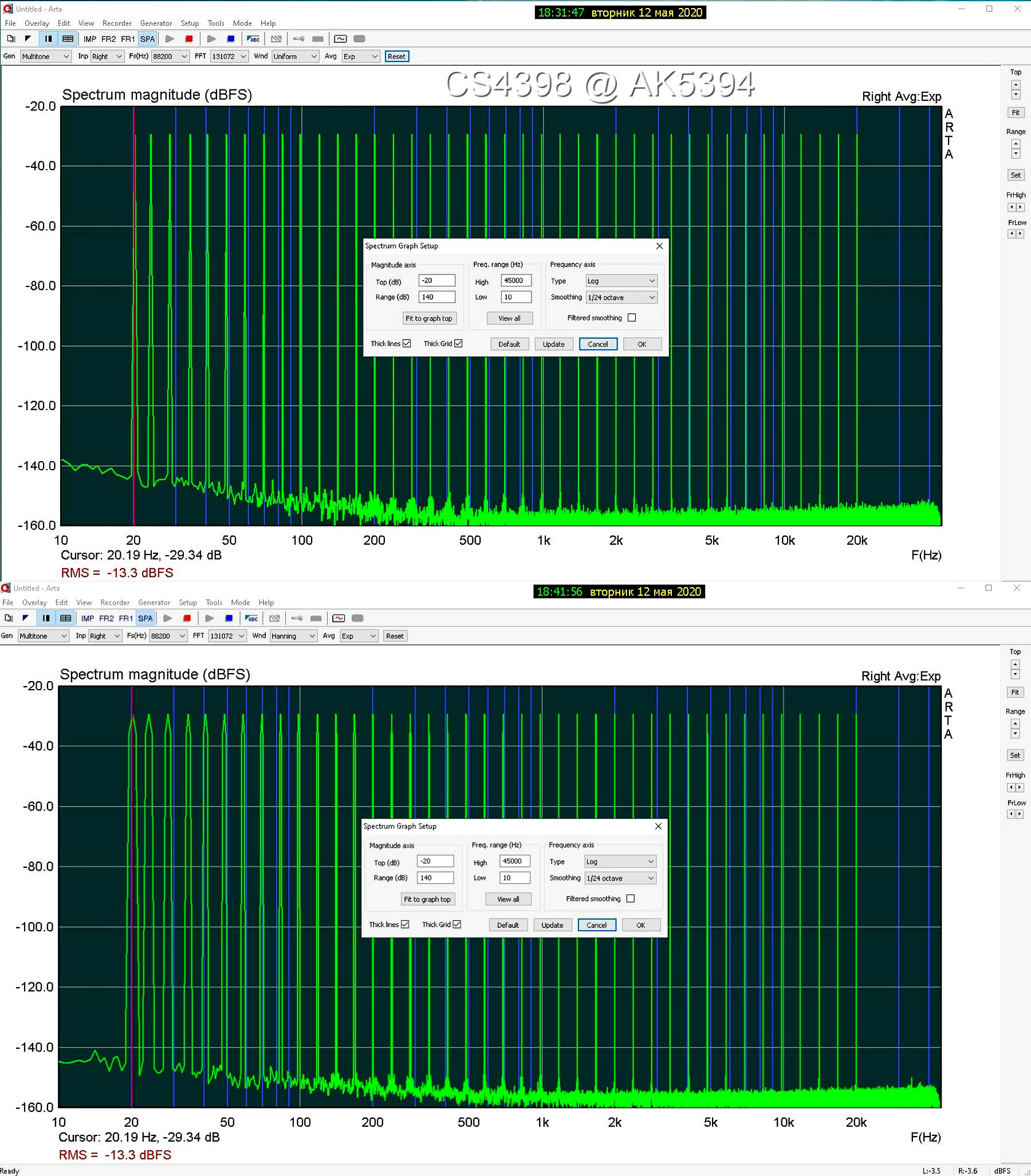1031x1176 pixels.
Task: Uncheck Thick Grid in lower Spectrum Graph Setup
Action: pos(457,924)
